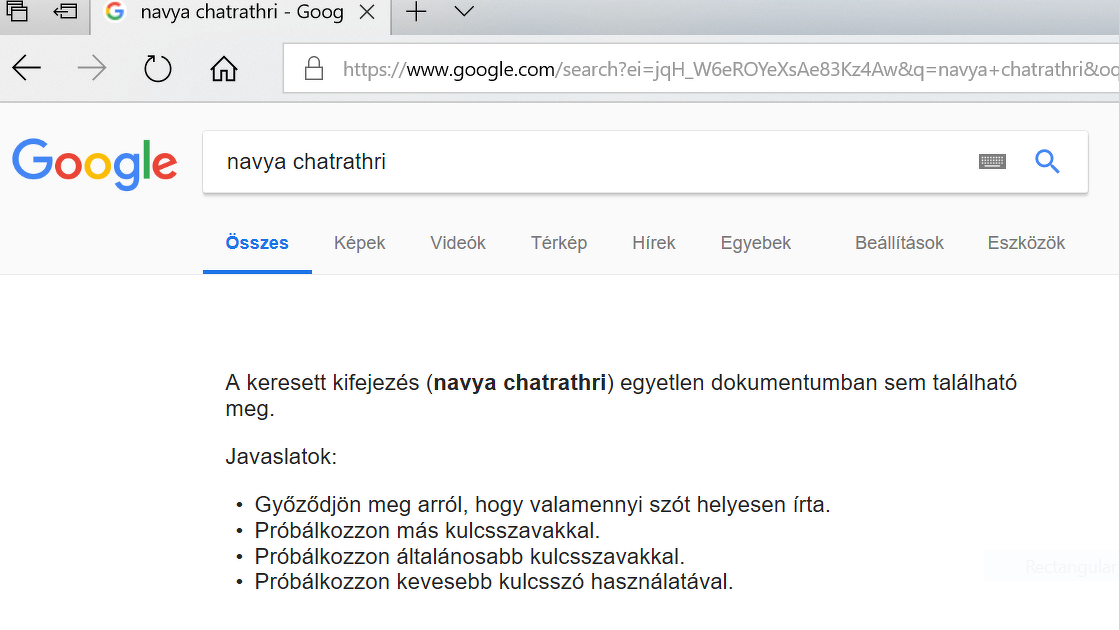Set these tabs aside icon
Screen dimensions: 1119x630
pyautogui.click(x=65, y=11)
